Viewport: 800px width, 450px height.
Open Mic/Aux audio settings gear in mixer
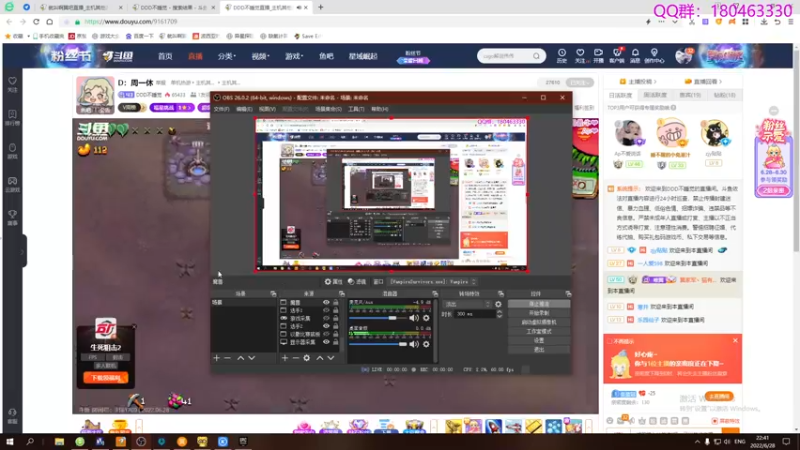[x=426, y=318]
